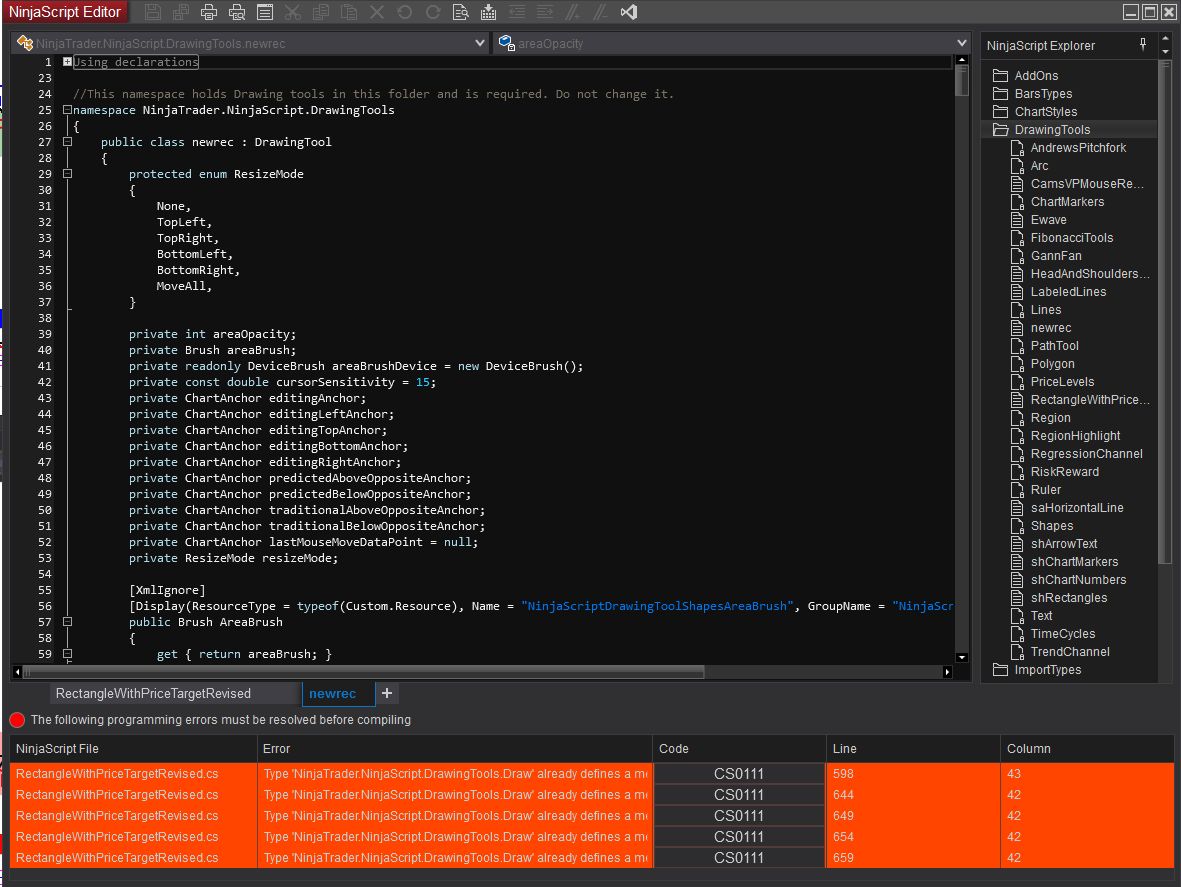Click the Save icon in the toolbar
1181x887 pixels.
click(153, 12)
